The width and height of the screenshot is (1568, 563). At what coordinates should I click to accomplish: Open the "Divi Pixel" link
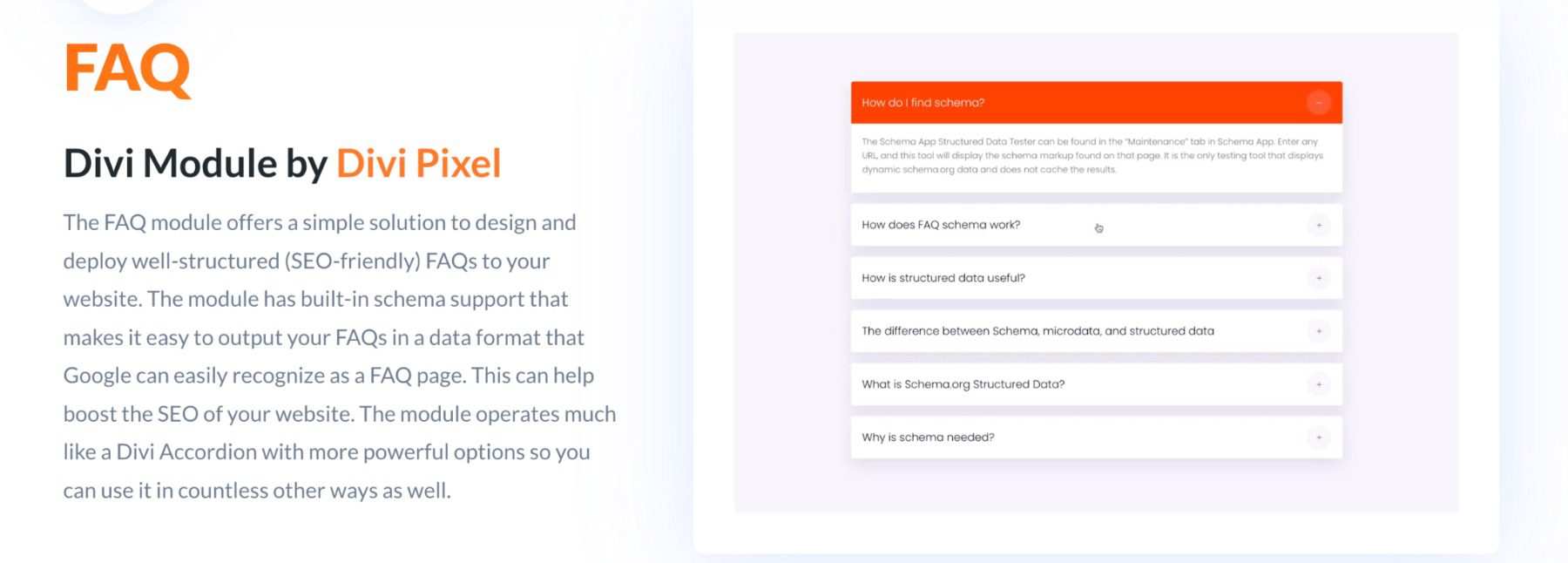tap(420, 162)
